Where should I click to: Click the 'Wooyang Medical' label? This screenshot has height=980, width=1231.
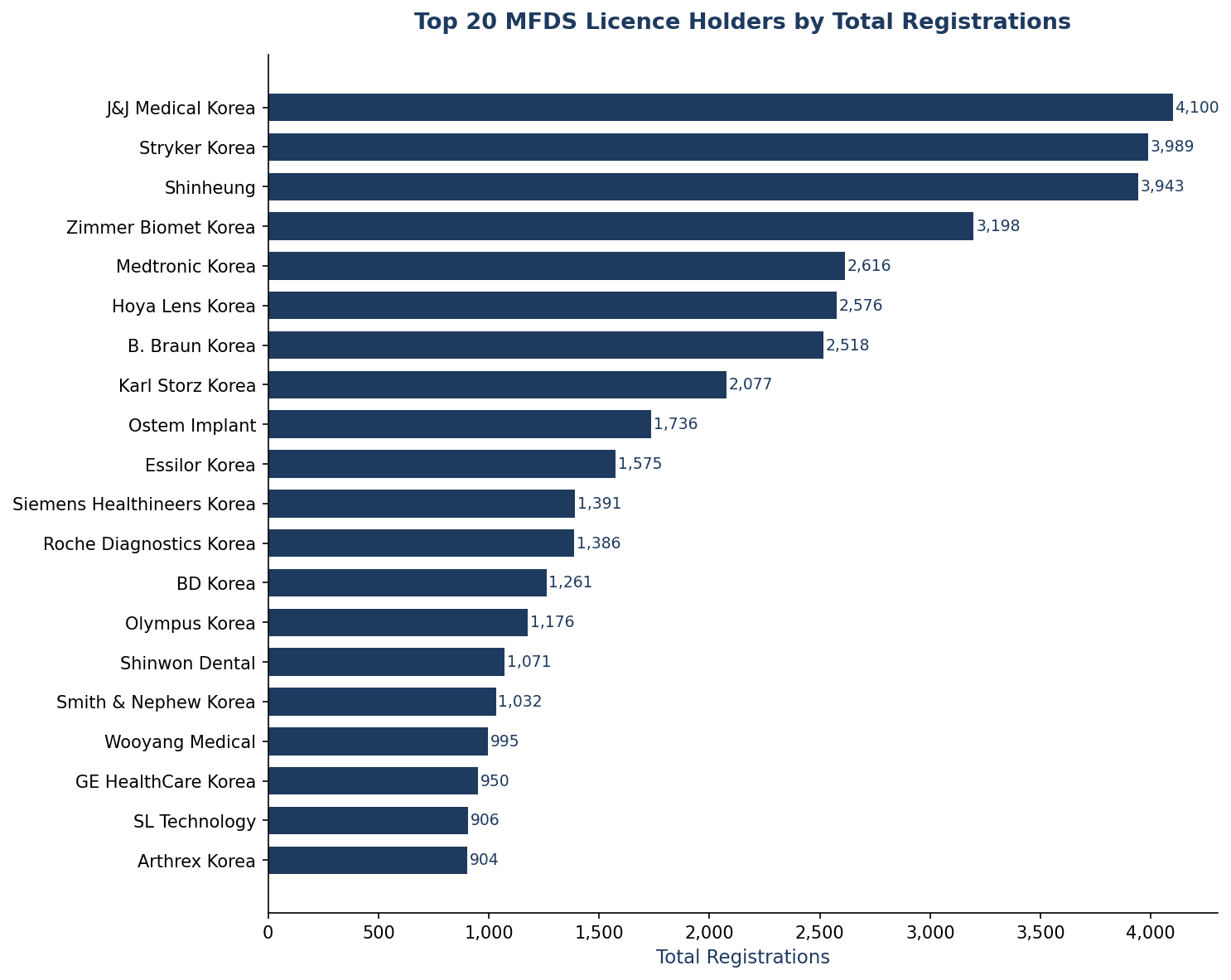(x=180, y=742)
